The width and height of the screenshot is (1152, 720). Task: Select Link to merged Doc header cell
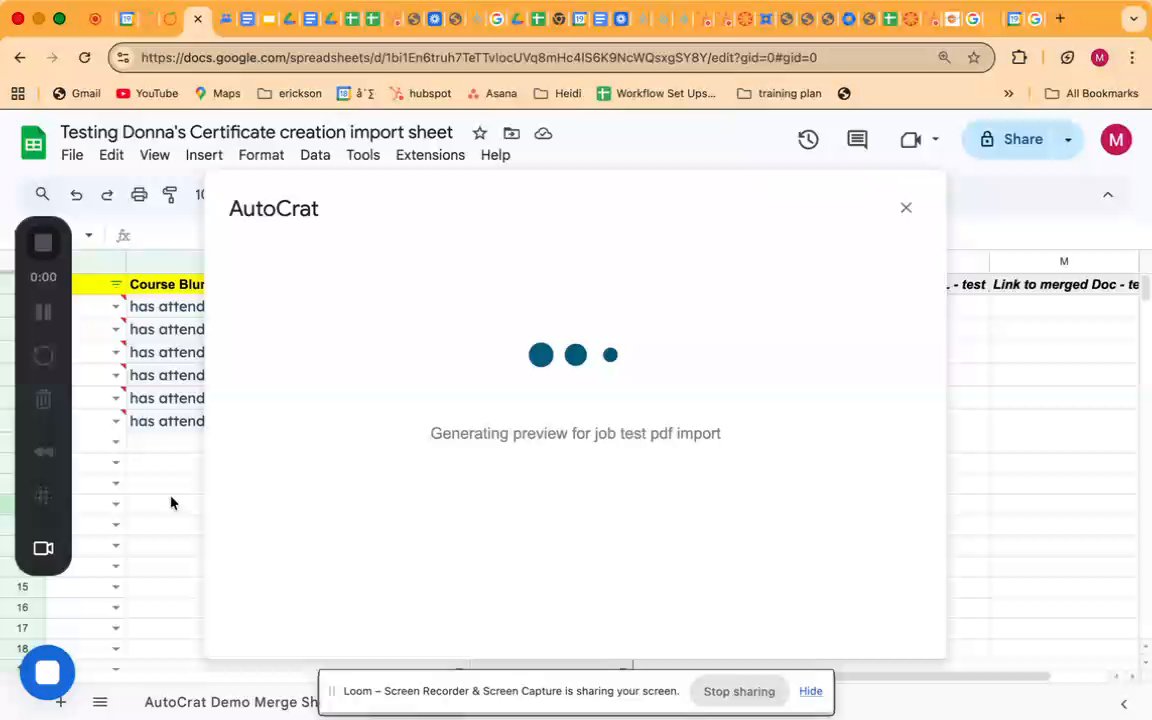tap(1064, 284)
